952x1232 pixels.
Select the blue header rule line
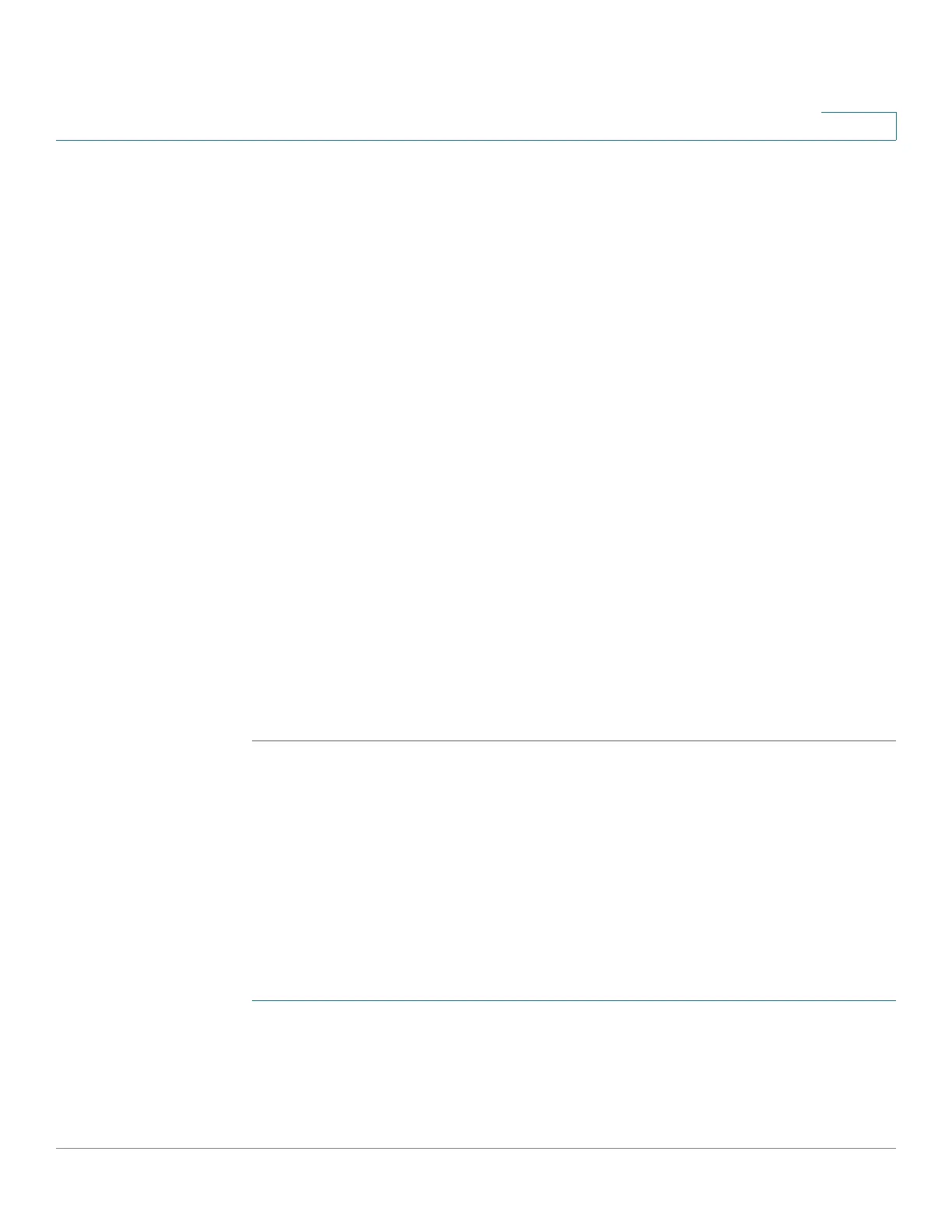click(476, 140)
